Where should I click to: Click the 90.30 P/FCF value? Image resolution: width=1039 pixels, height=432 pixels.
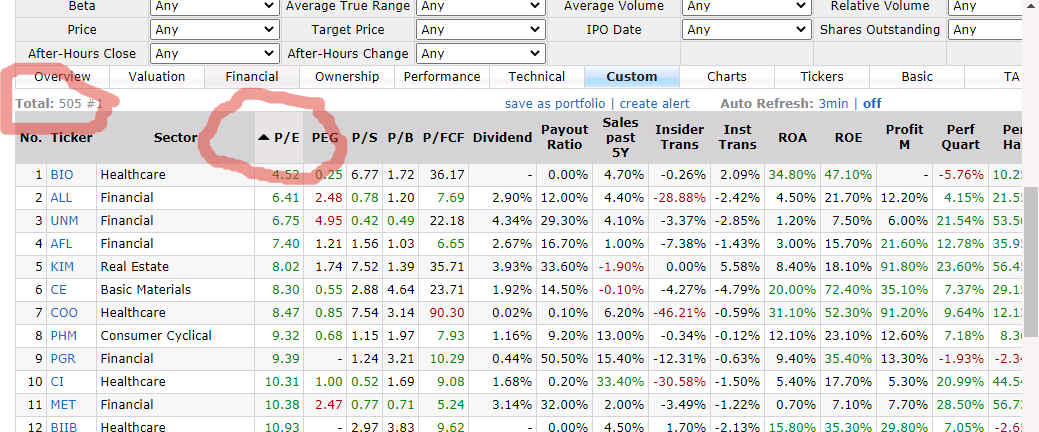447,313
